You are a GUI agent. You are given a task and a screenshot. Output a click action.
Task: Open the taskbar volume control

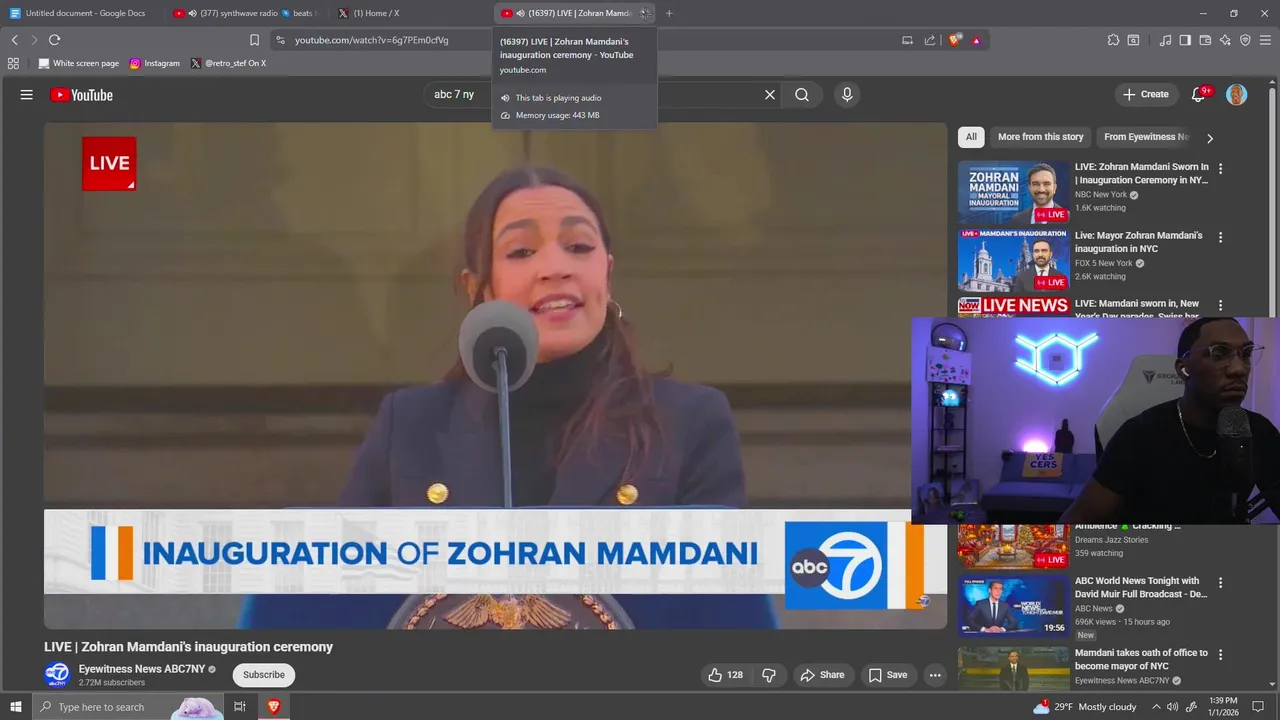pos(1172,707)
